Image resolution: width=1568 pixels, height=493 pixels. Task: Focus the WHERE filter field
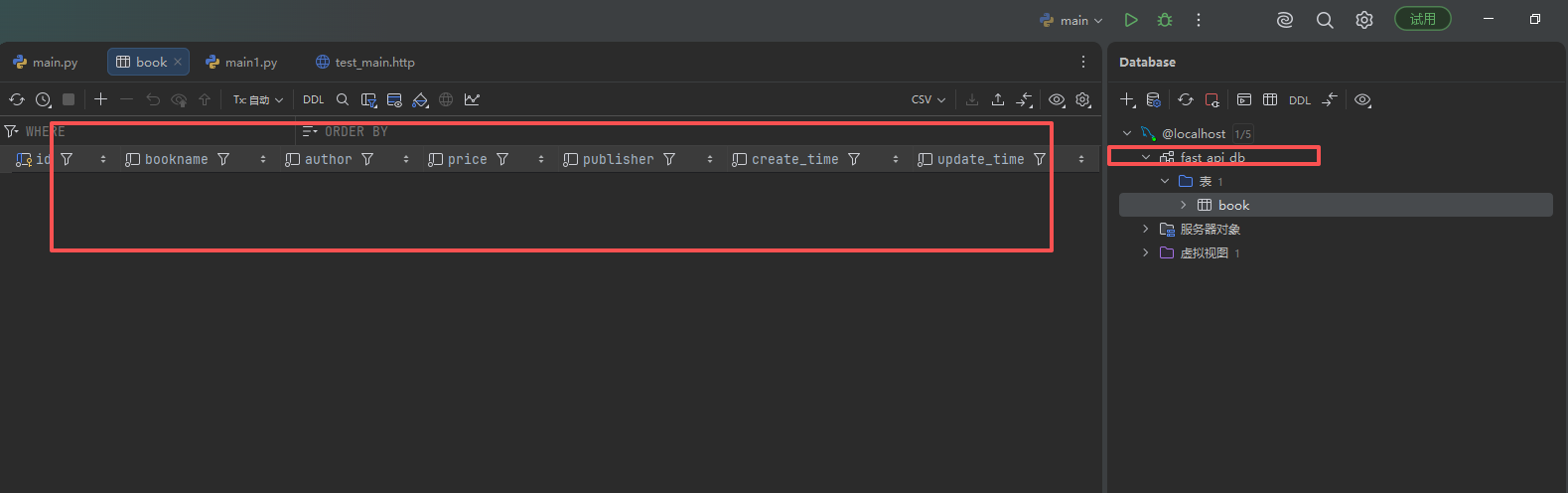click(x=149, y=131)
